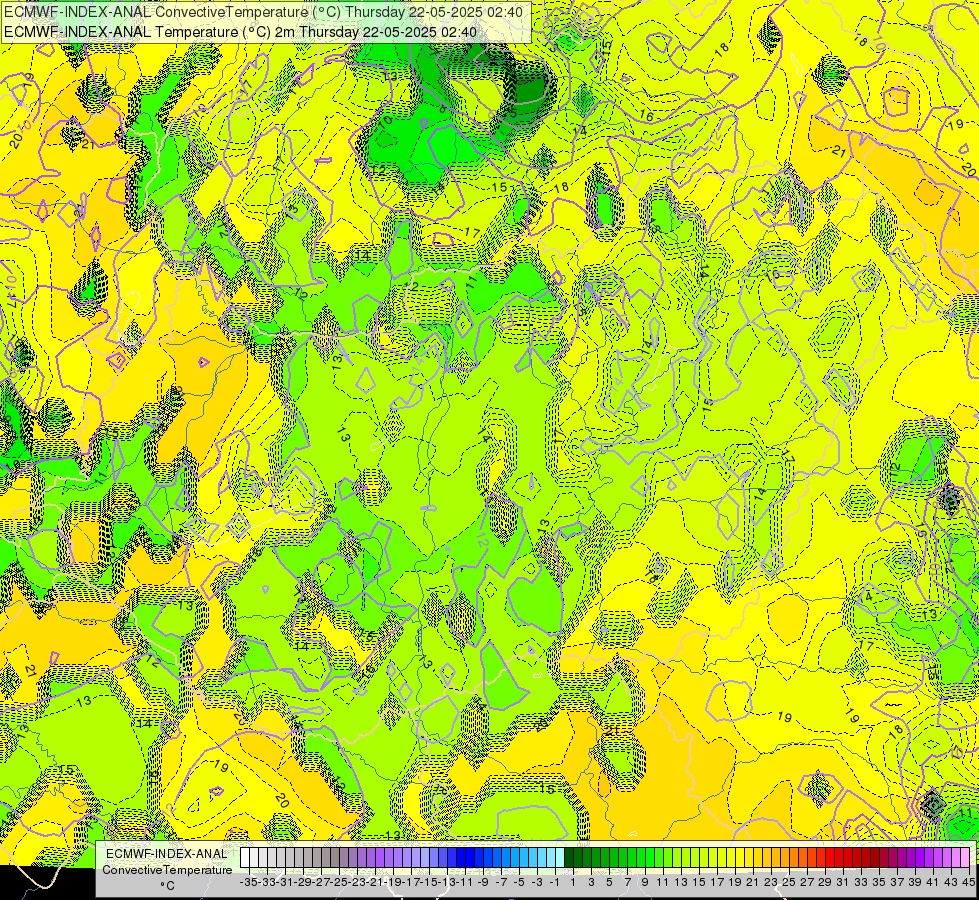Image resolution: width=979 pixels, height=900 pixels.
Task: Select the pink rightmost legend swatch at 45
Action: pos(965,858)
